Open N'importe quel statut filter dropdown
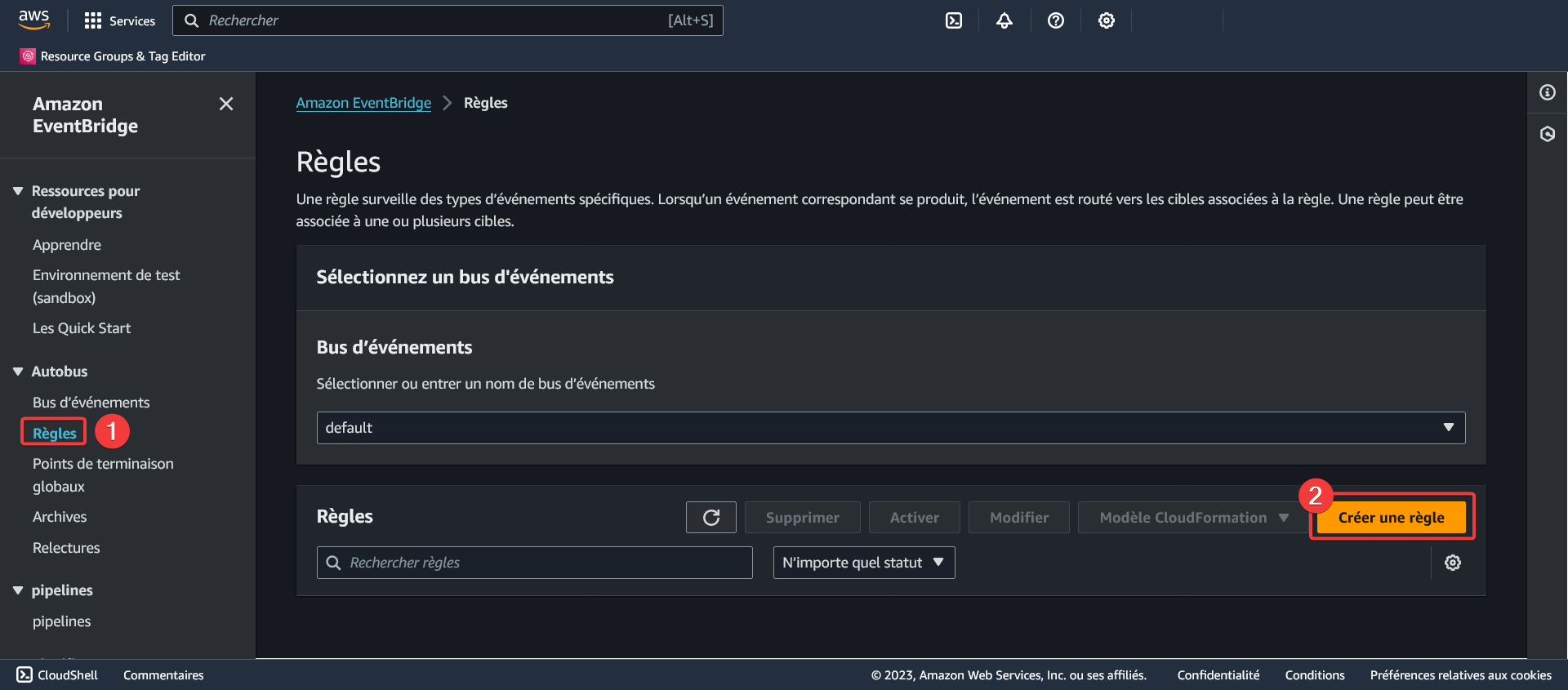The width and height of the screenshot is (1568, 690). coord(864,563)
